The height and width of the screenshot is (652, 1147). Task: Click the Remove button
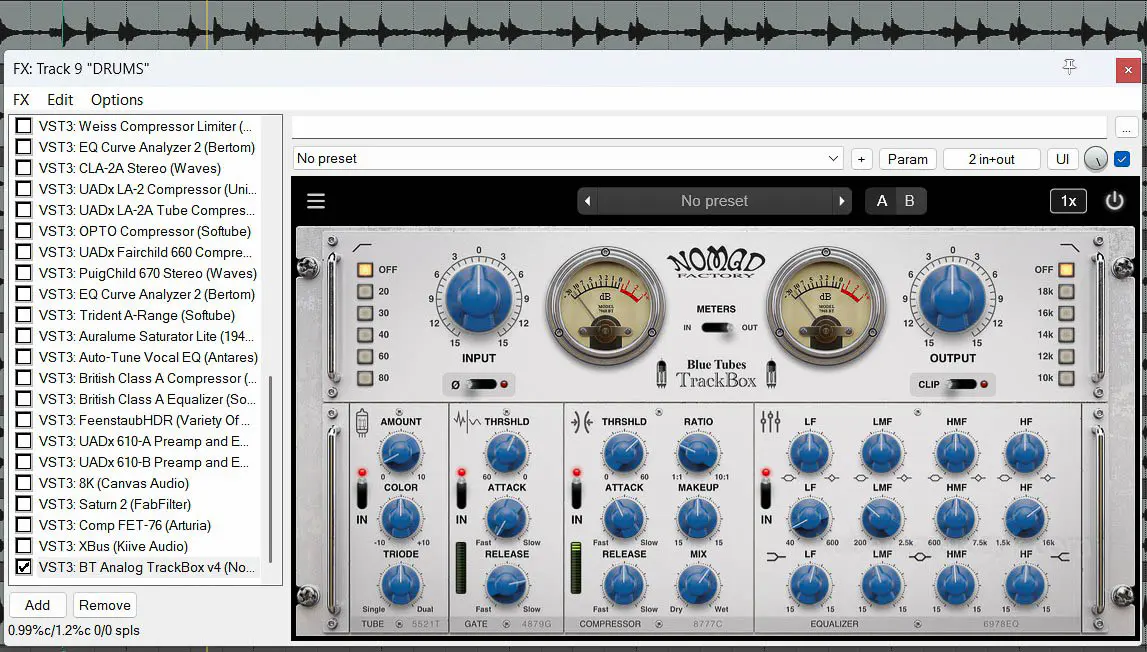pyautogui.click(x=105, y=605)
